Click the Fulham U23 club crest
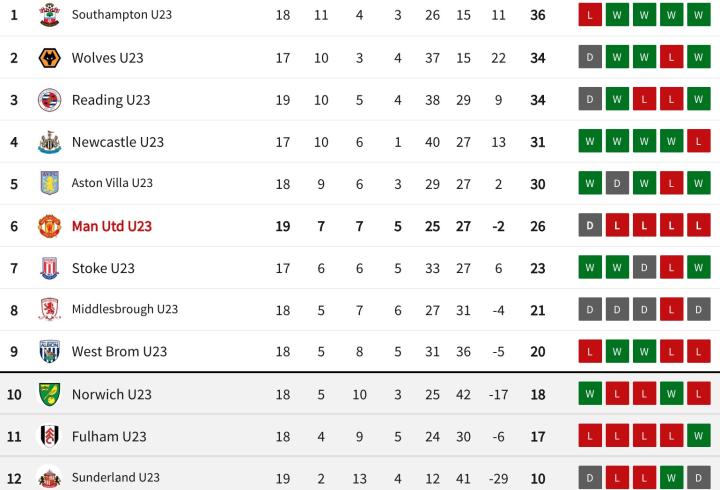The width and height of the screenshot is (720, 490). point(49,436)
